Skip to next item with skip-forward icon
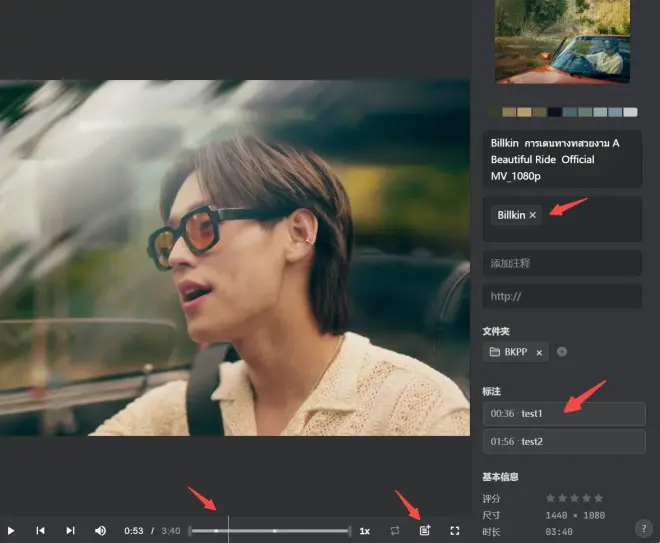 [x=70, y=530]
